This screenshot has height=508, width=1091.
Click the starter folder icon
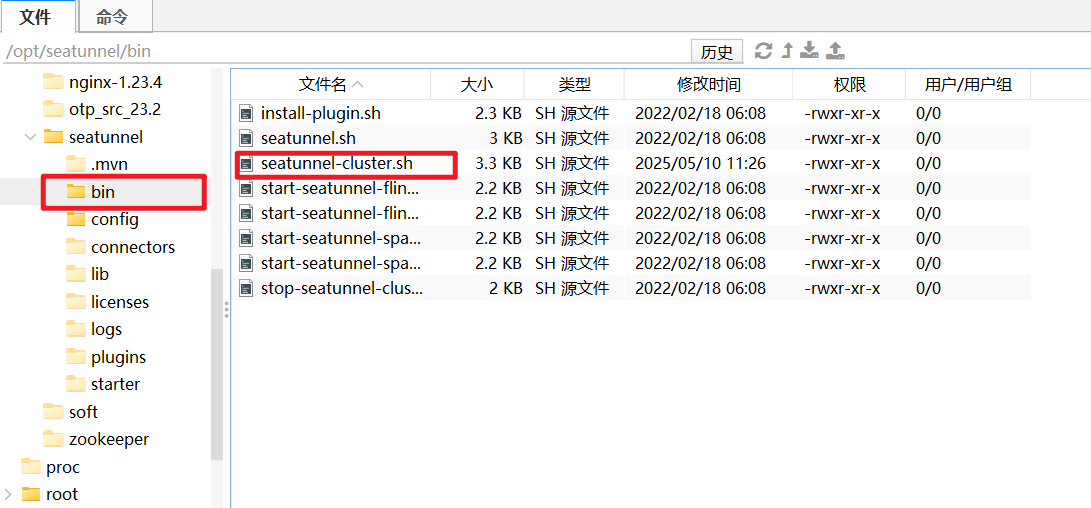pyautogui.click(x=76, y=384)
